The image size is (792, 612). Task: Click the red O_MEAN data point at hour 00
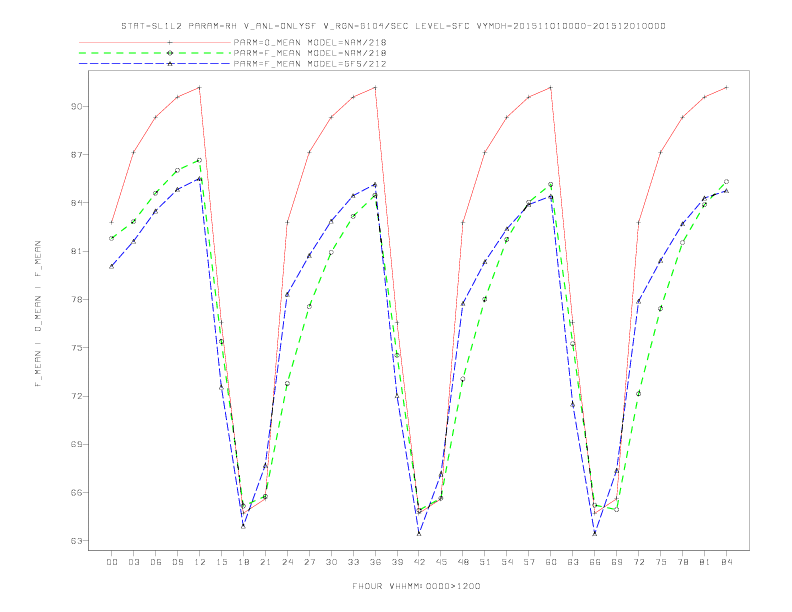112,222
